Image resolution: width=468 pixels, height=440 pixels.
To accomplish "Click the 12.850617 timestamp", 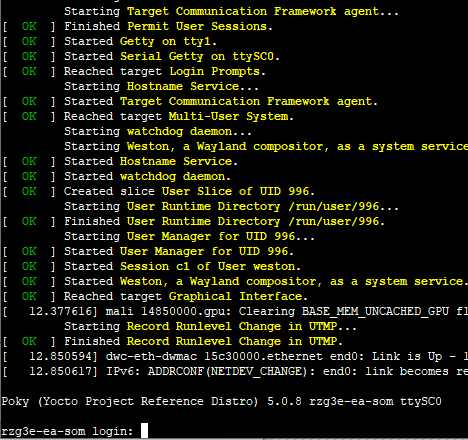I will 60,371.
